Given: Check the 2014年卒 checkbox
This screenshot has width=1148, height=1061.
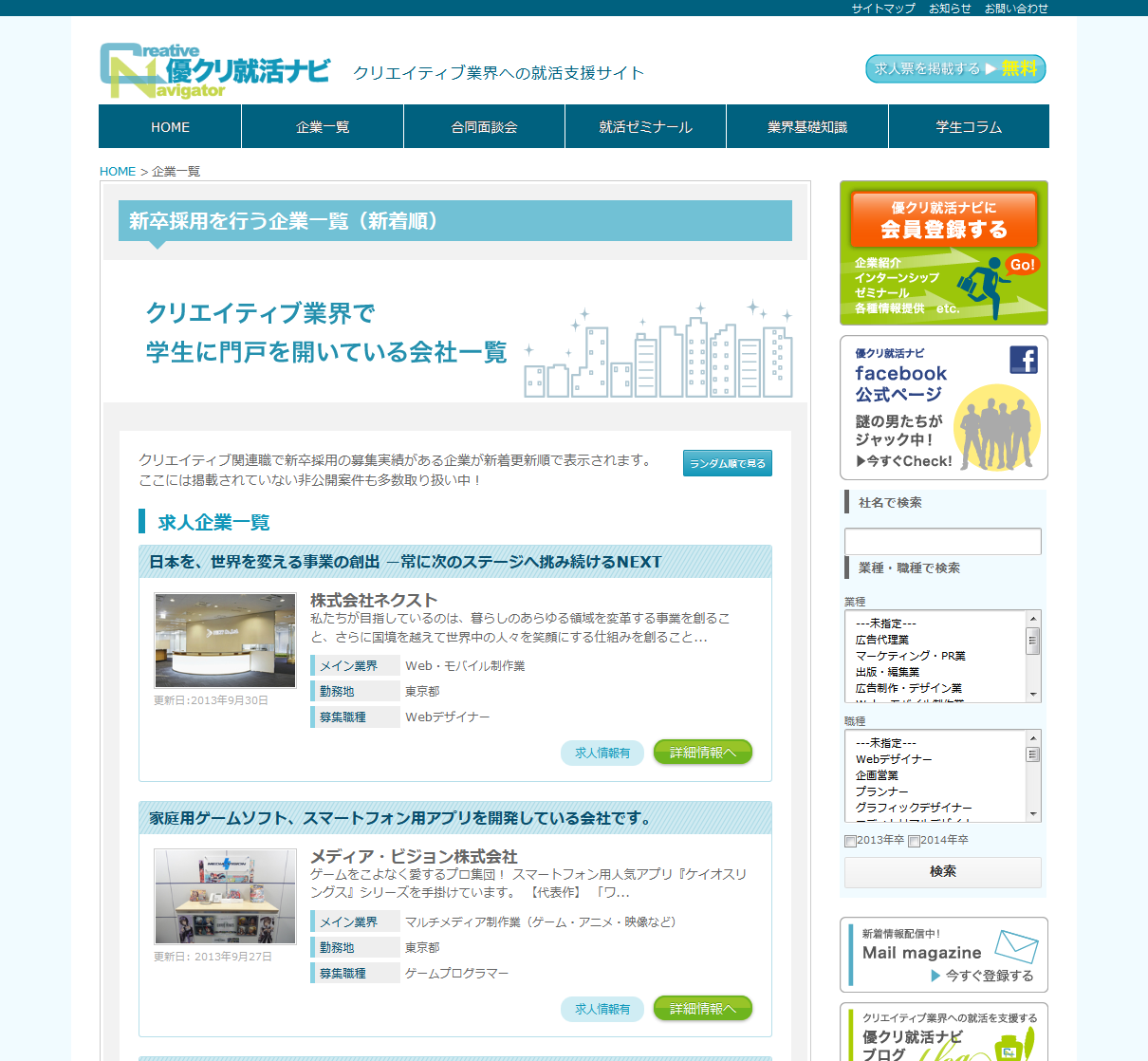Looking at the screenshot, I should (914, 841).
